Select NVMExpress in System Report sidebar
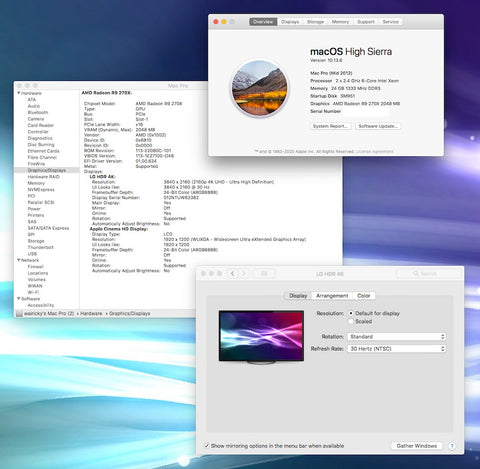 coord(41,190)
